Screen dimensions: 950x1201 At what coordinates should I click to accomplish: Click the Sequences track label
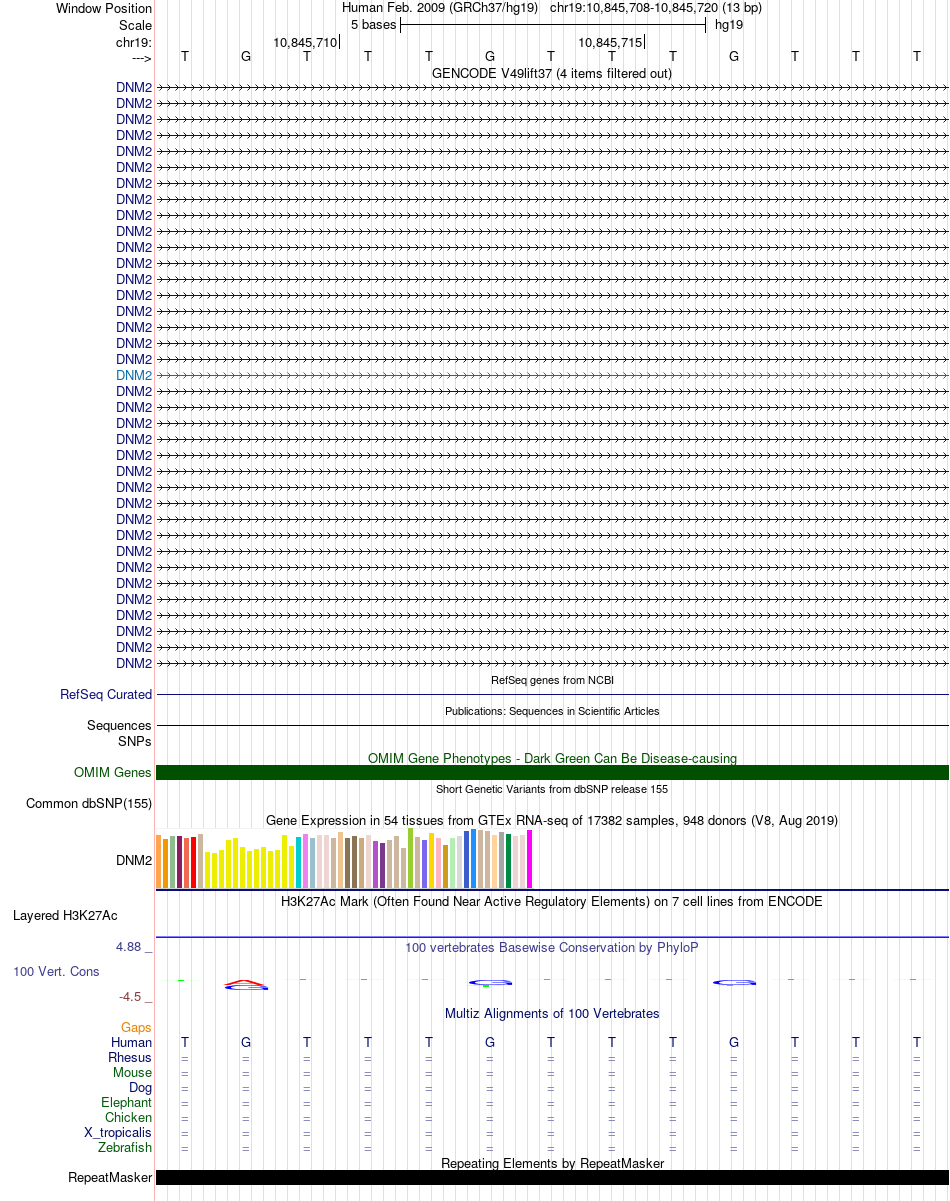119,726
